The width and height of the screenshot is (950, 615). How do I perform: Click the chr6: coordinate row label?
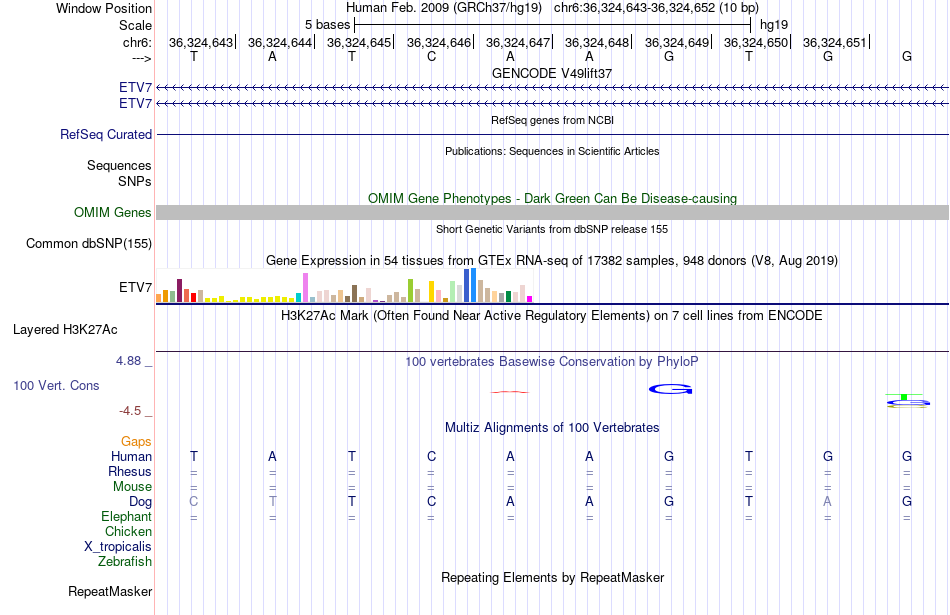(x=137, y=42)
